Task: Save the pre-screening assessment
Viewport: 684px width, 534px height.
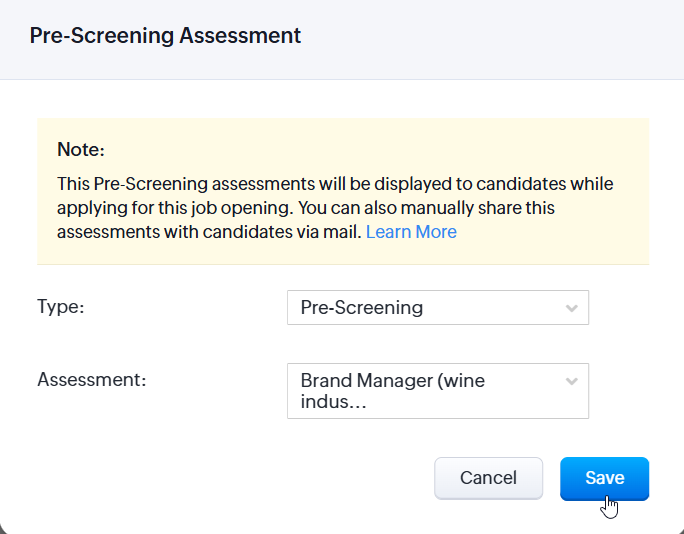Action: point(604,478)
